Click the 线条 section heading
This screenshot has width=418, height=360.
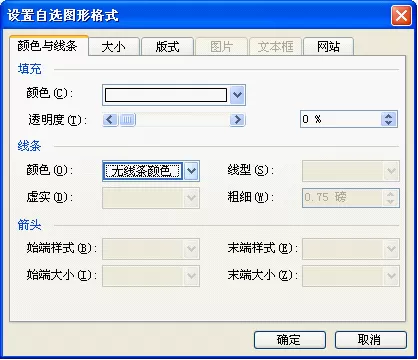(29, 146)
